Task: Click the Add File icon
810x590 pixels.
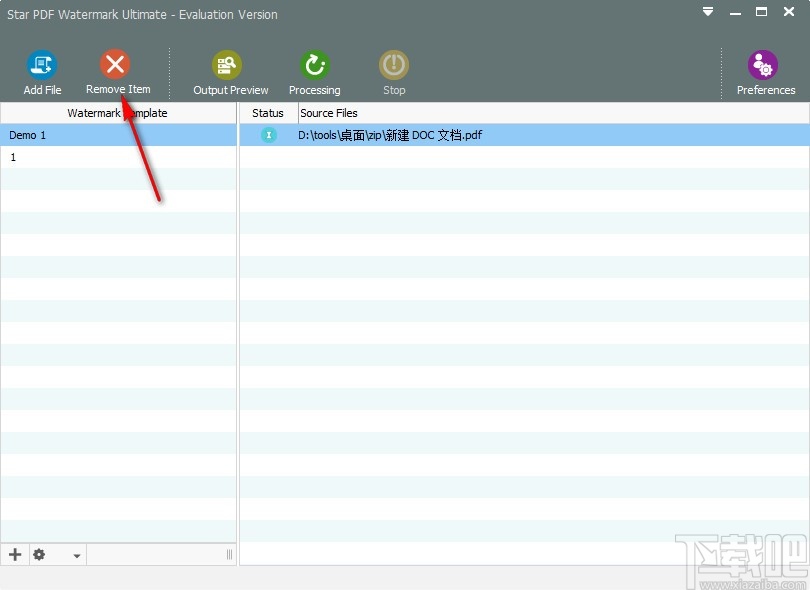Action: [x=42, y=65]
